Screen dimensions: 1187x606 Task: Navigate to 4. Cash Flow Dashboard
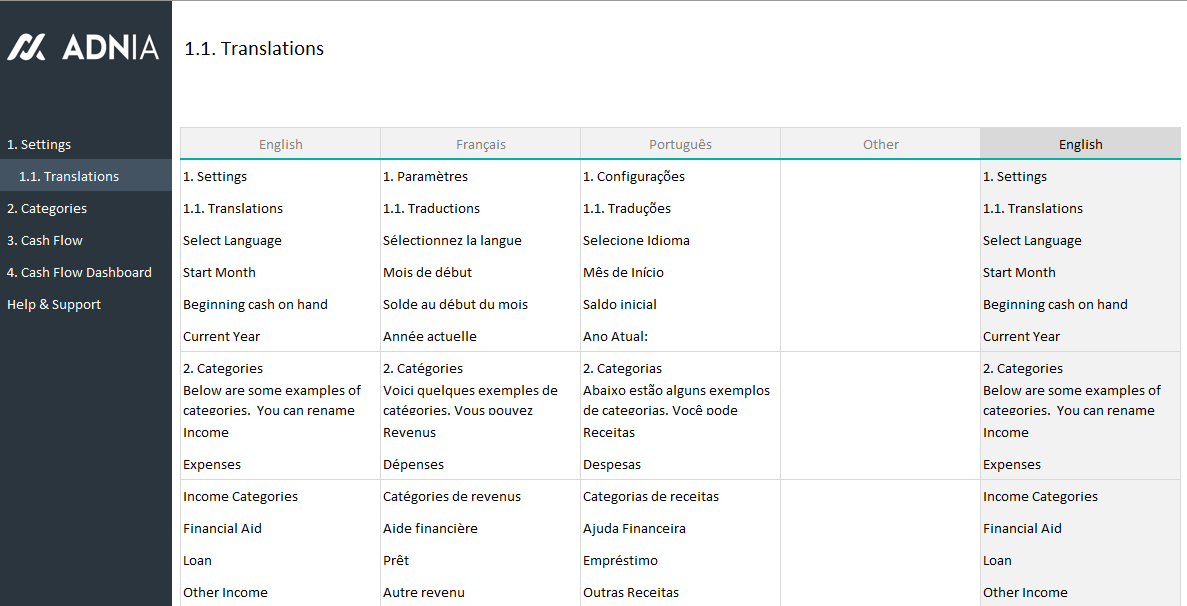click(79, 272)
